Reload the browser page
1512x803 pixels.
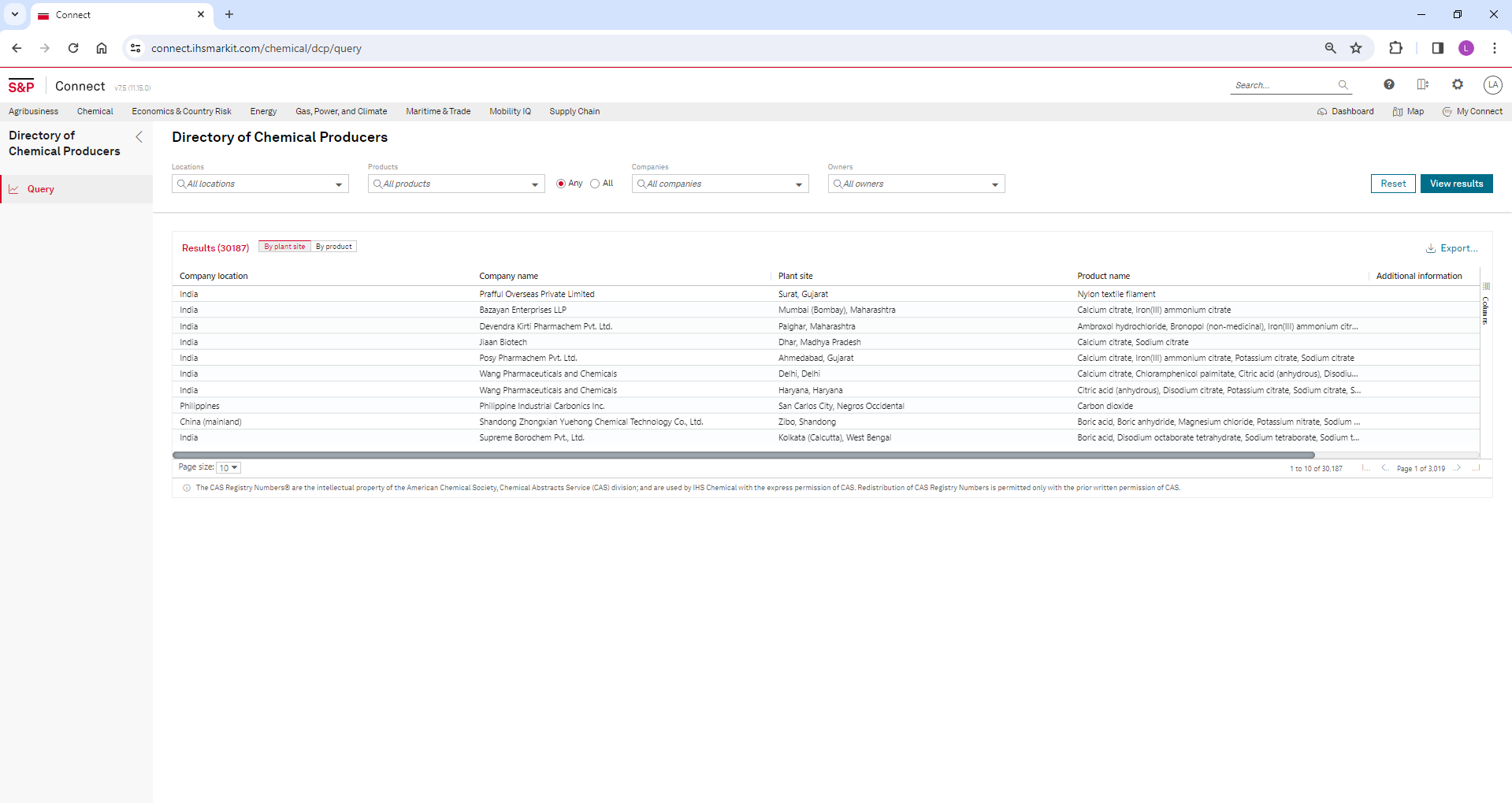point(73,48)
